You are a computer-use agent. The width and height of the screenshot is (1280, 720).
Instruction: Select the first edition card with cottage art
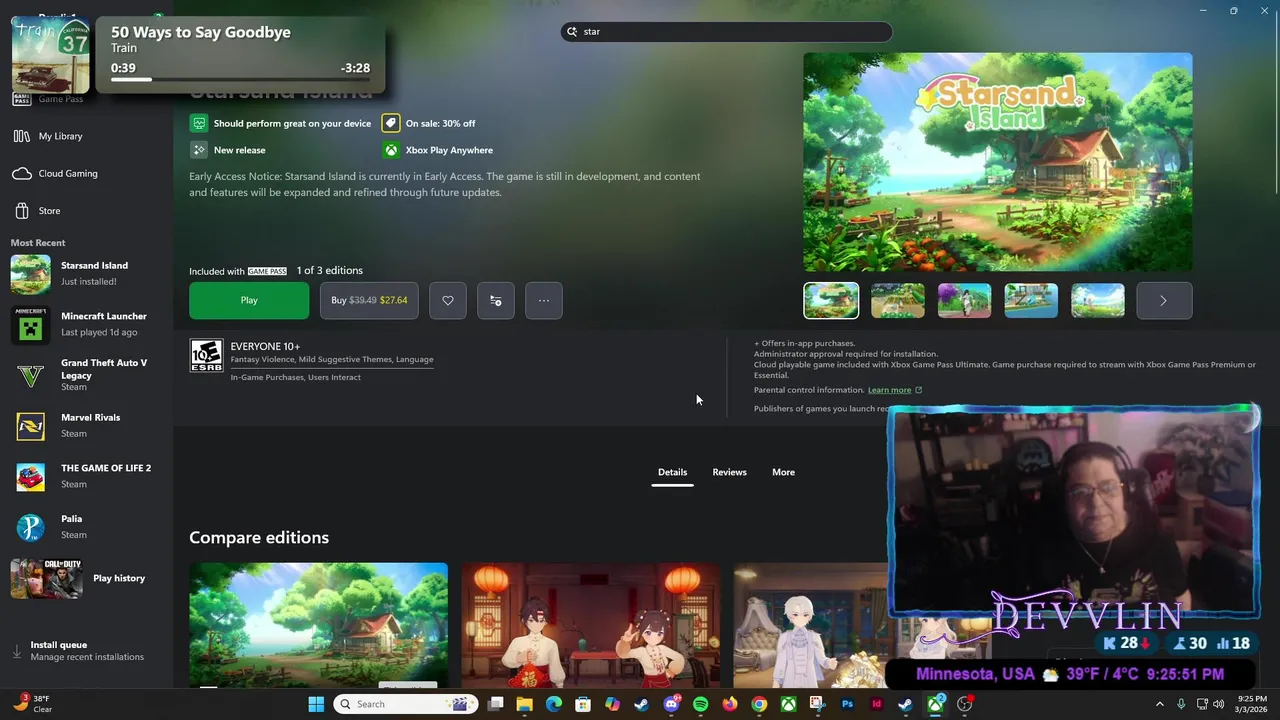coord(318,624)
